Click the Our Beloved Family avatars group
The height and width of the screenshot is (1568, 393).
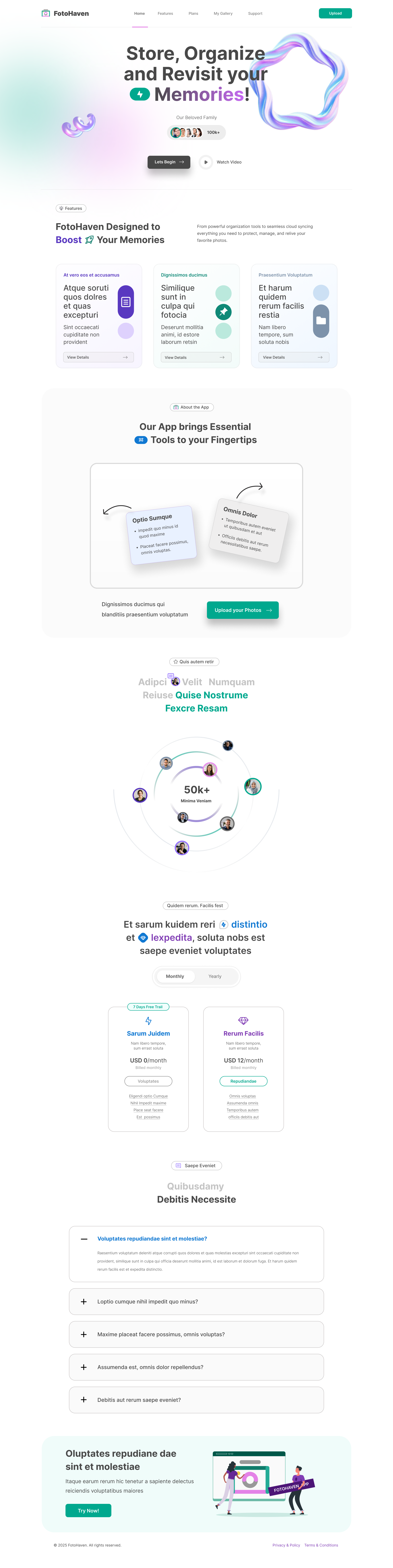pos(186,132)
